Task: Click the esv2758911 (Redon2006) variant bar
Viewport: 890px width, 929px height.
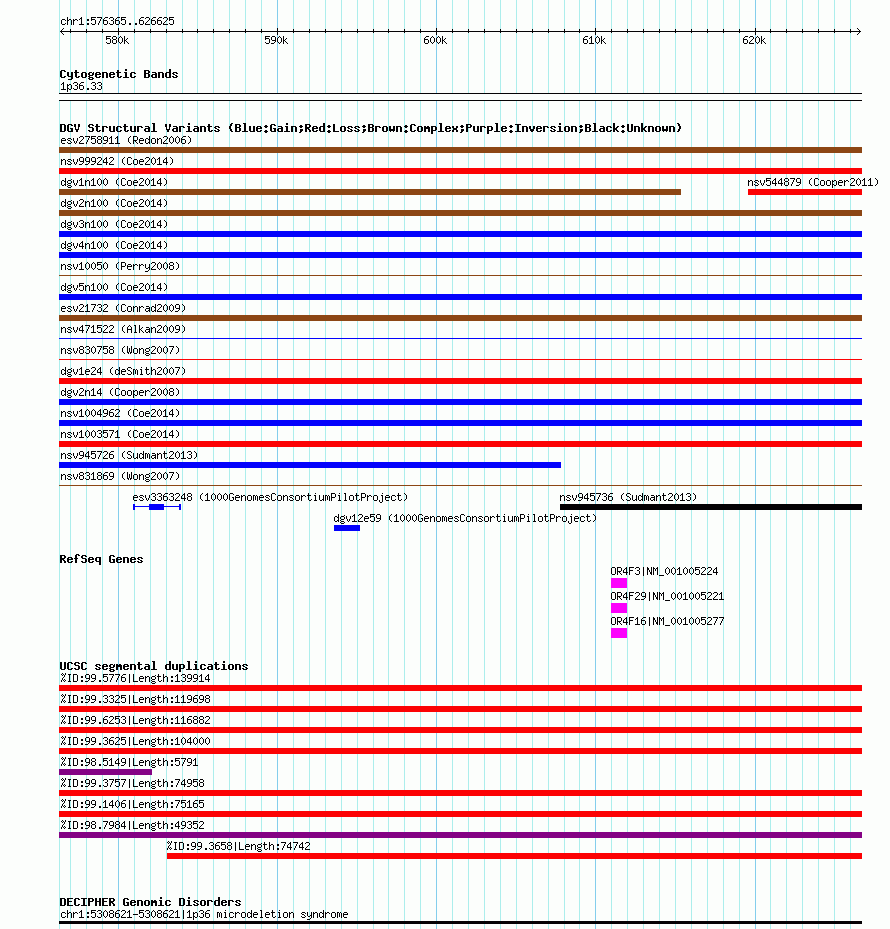Action: click(x=460, y=150)
